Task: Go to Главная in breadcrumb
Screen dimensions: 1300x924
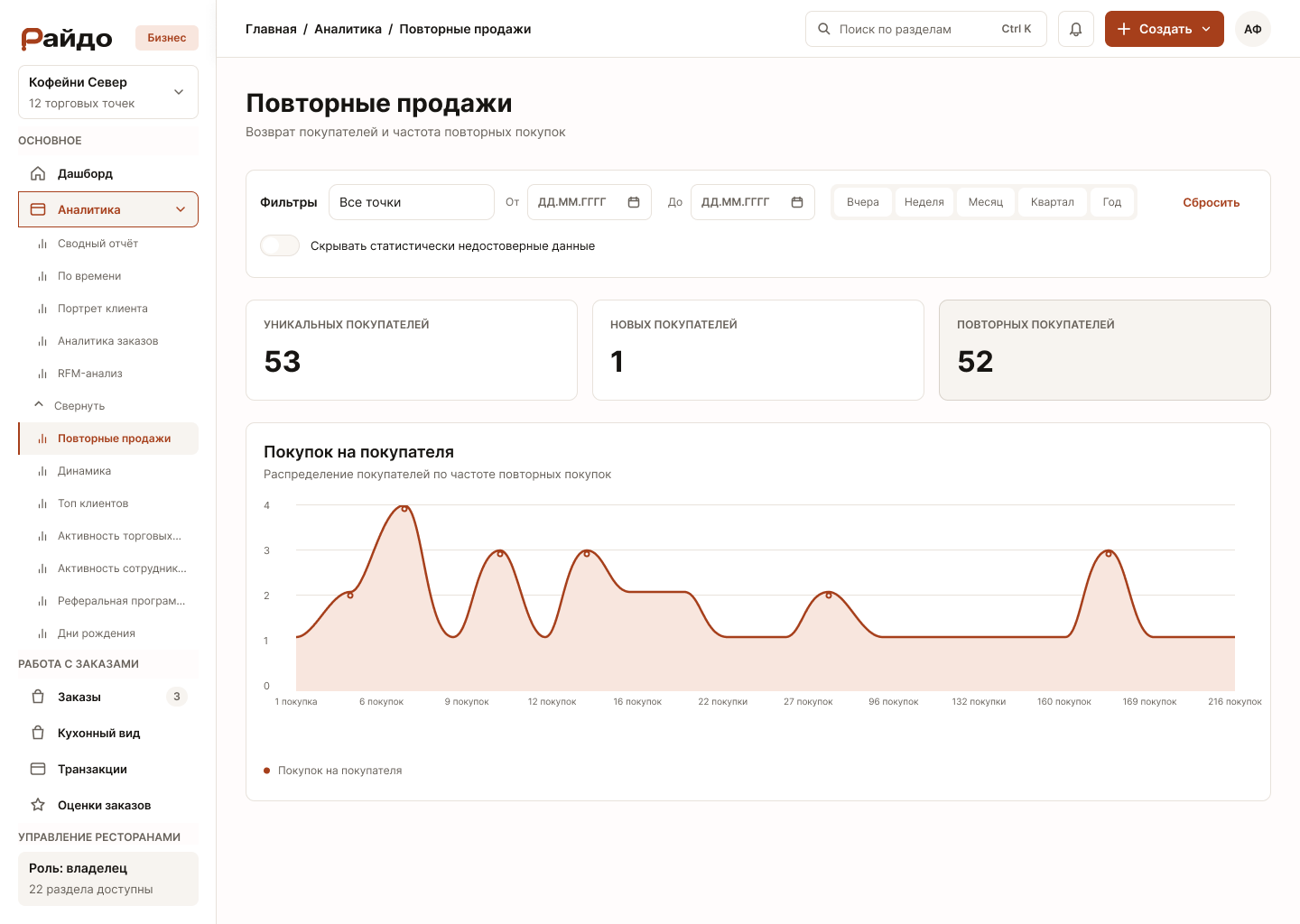Action: [x=271, y=29]
